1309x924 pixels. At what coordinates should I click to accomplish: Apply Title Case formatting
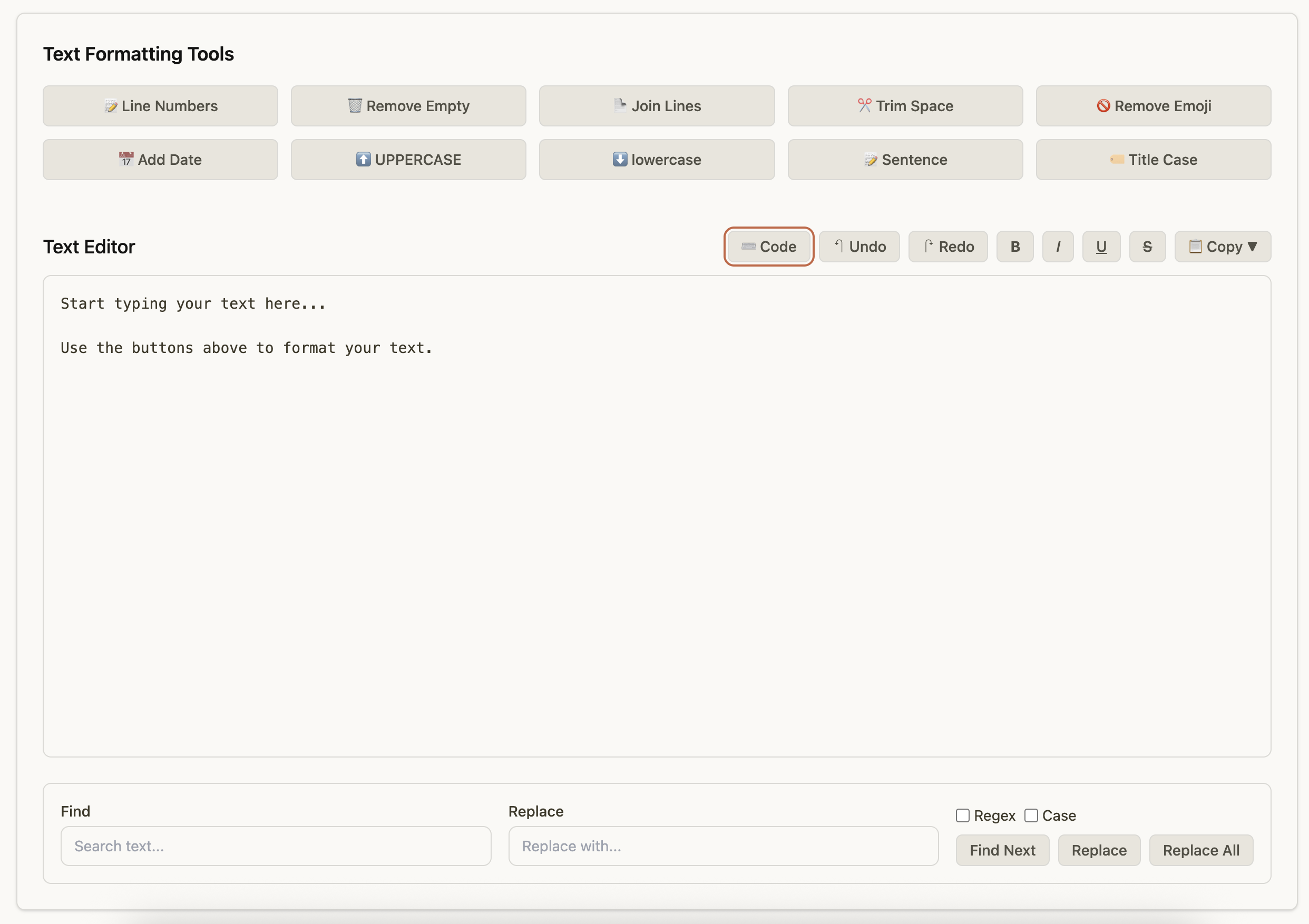1153,160
